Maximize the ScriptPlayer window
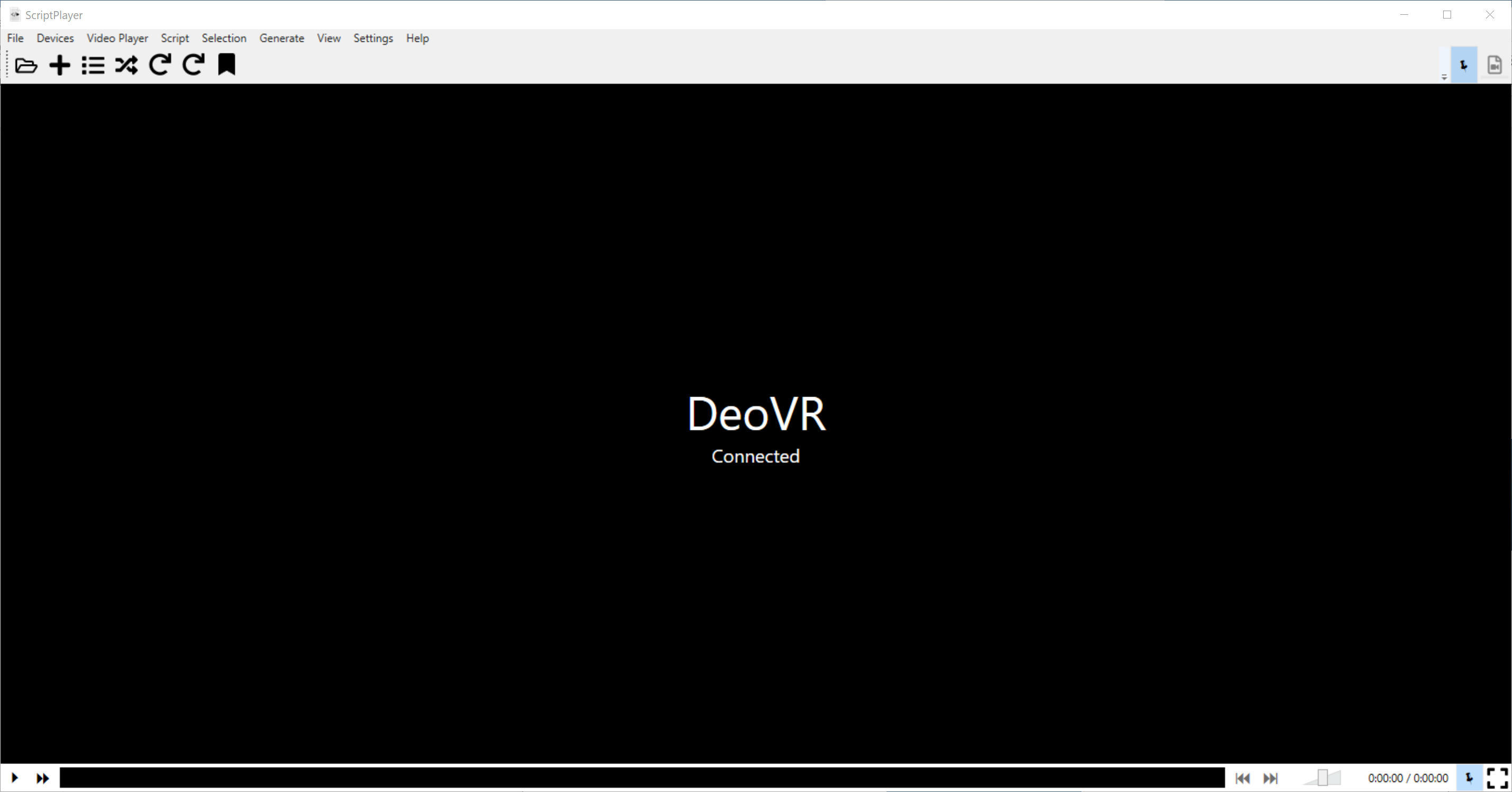 pos(1447,15)
